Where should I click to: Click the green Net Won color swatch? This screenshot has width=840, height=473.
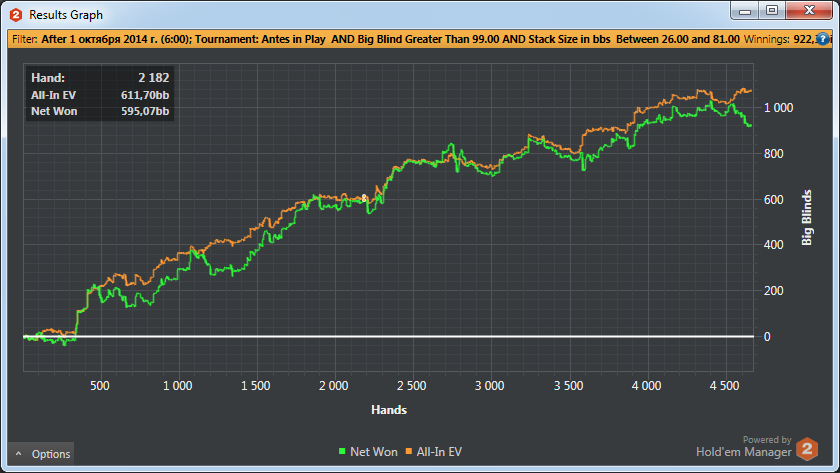tap(342, 453)
